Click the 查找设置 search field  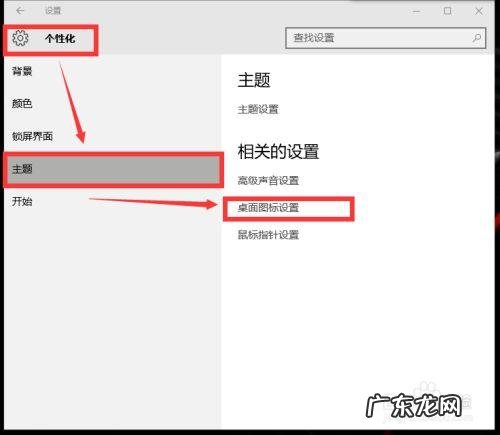tap(386, 38)
